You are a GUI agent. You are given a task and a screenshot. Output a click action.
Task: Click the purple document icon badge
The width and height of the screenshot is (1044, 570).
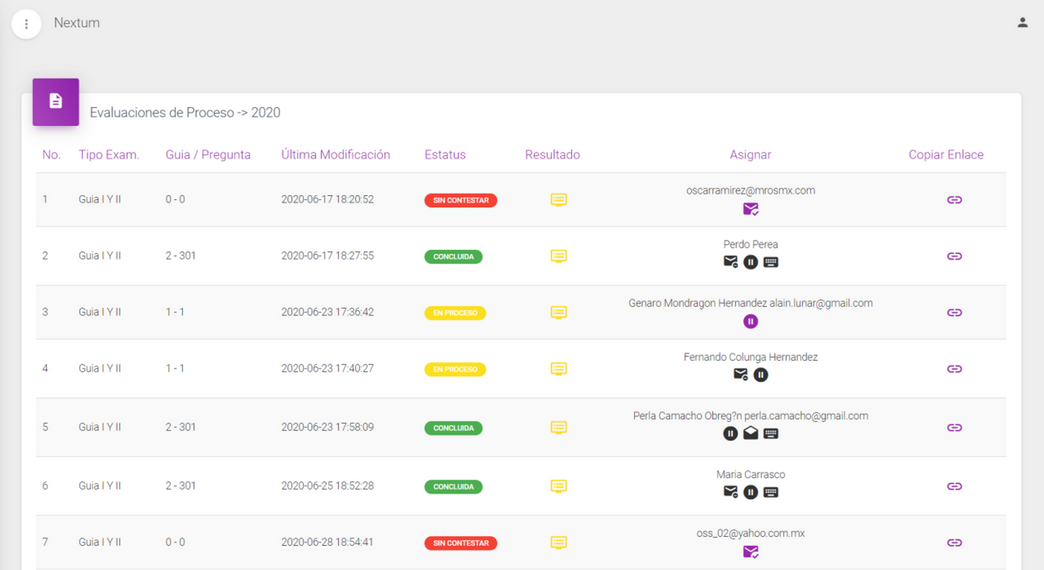56,102
